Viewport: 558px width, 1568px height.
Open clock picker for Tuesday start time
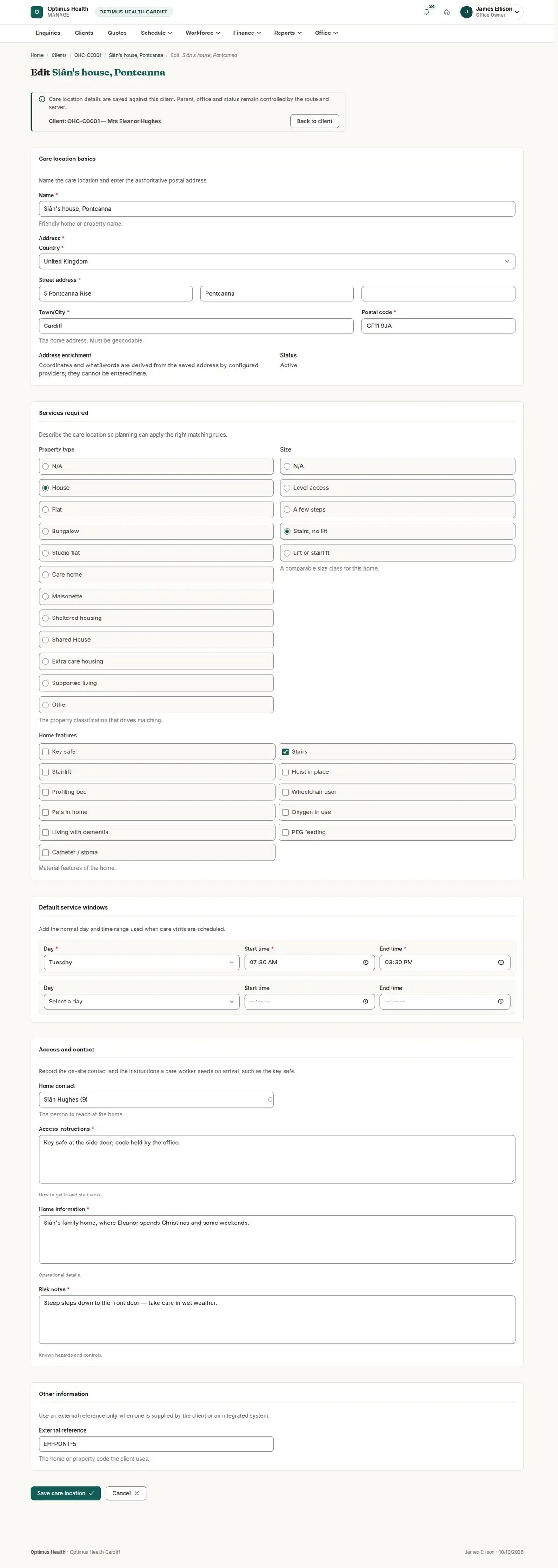click(365, 963)
